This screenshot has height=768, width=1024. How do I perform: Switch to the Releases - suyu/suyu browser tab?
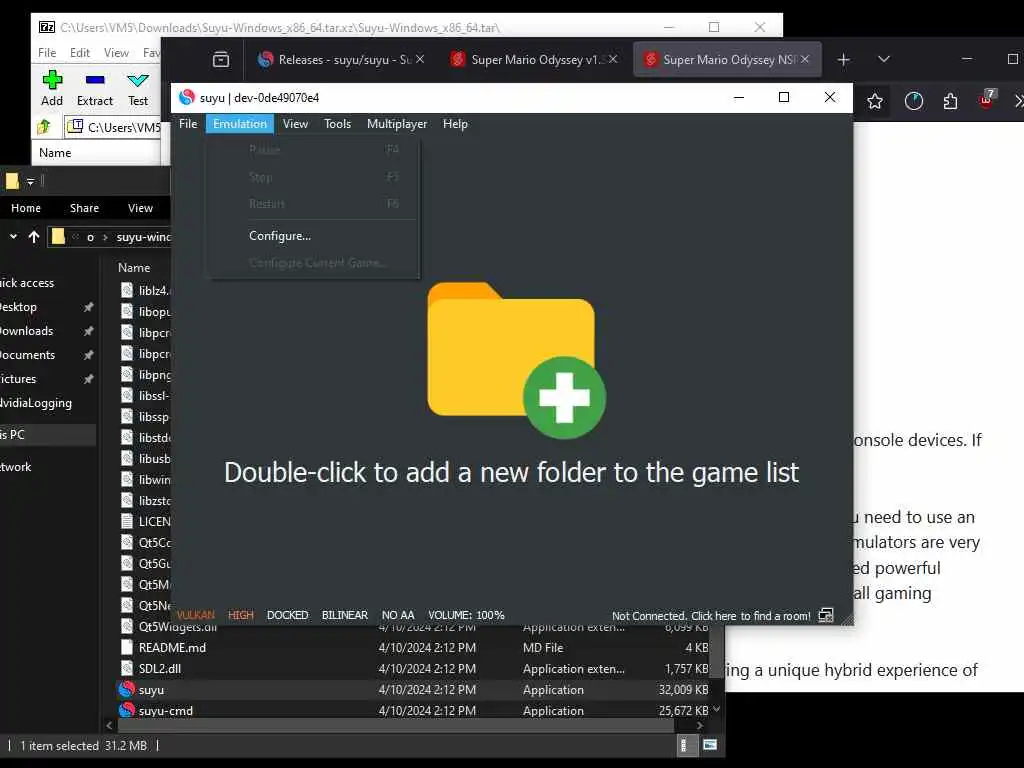[333, 59]
